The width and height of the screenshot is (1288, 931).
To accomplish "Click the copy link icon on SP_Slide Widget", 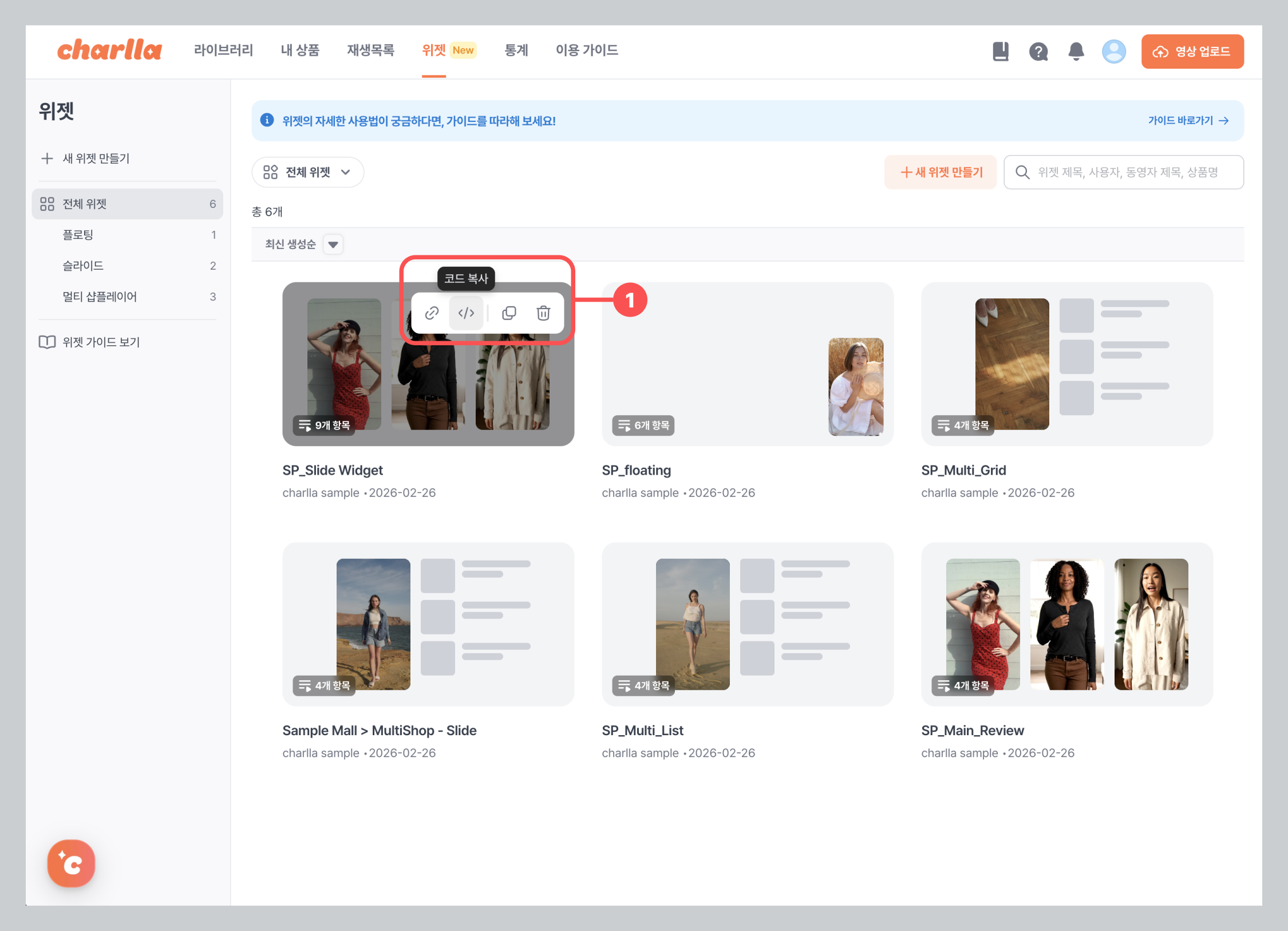I will (x=432, y=313).
